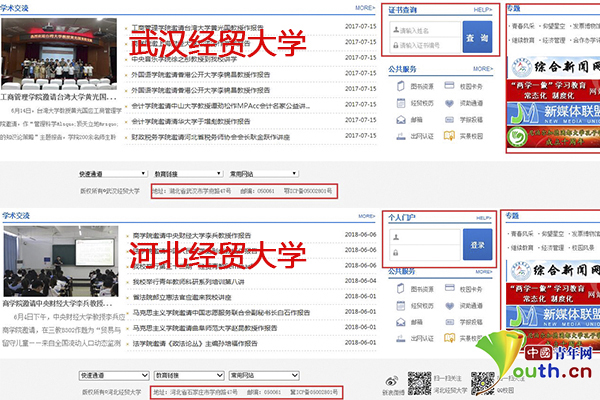The width and height of the screenshot is (600, 400).
Task: Open MORE link of 公共服务 under 证书查询
Action: (x=483, y=69)
